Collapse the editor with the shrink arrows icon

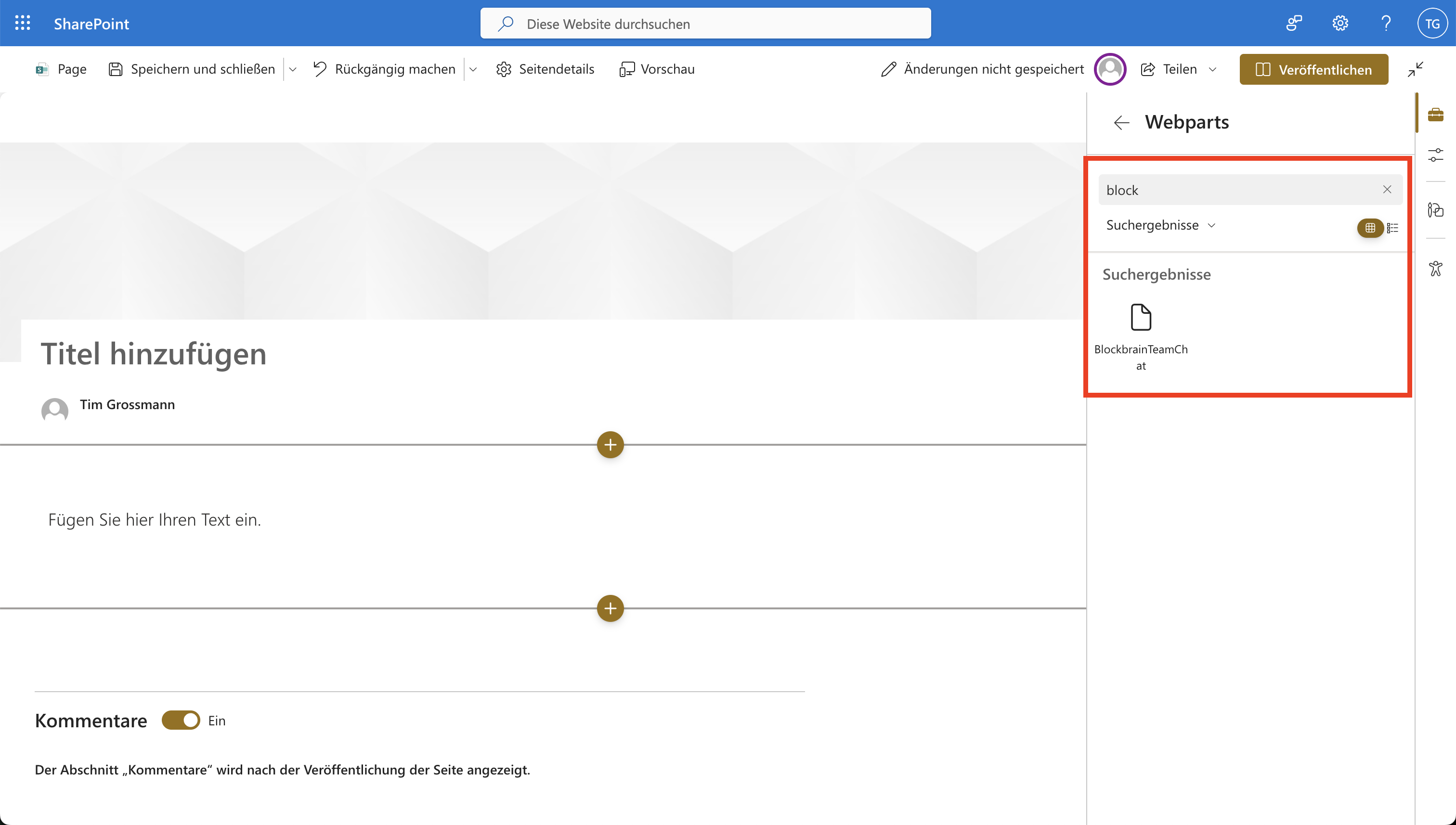point(1415,69)
